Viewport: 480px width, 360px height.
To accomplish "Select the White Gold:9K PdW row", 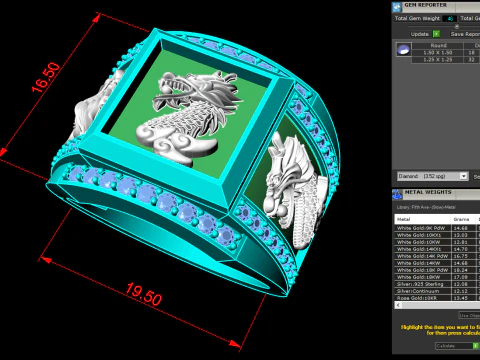I will pos(437,228).
